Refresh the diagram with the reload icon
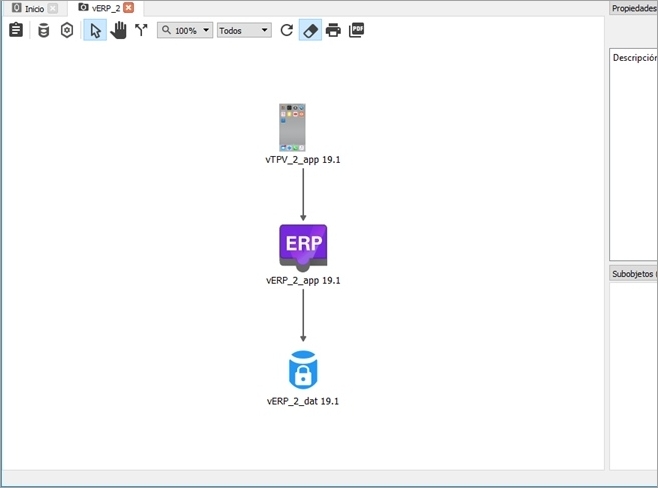 pyautogui.click(x=286, y=30)
